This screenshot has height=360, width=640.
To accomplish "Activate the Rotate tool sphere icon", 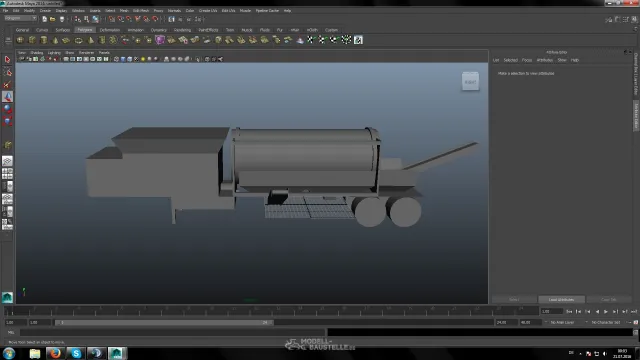I will [7, 109].
